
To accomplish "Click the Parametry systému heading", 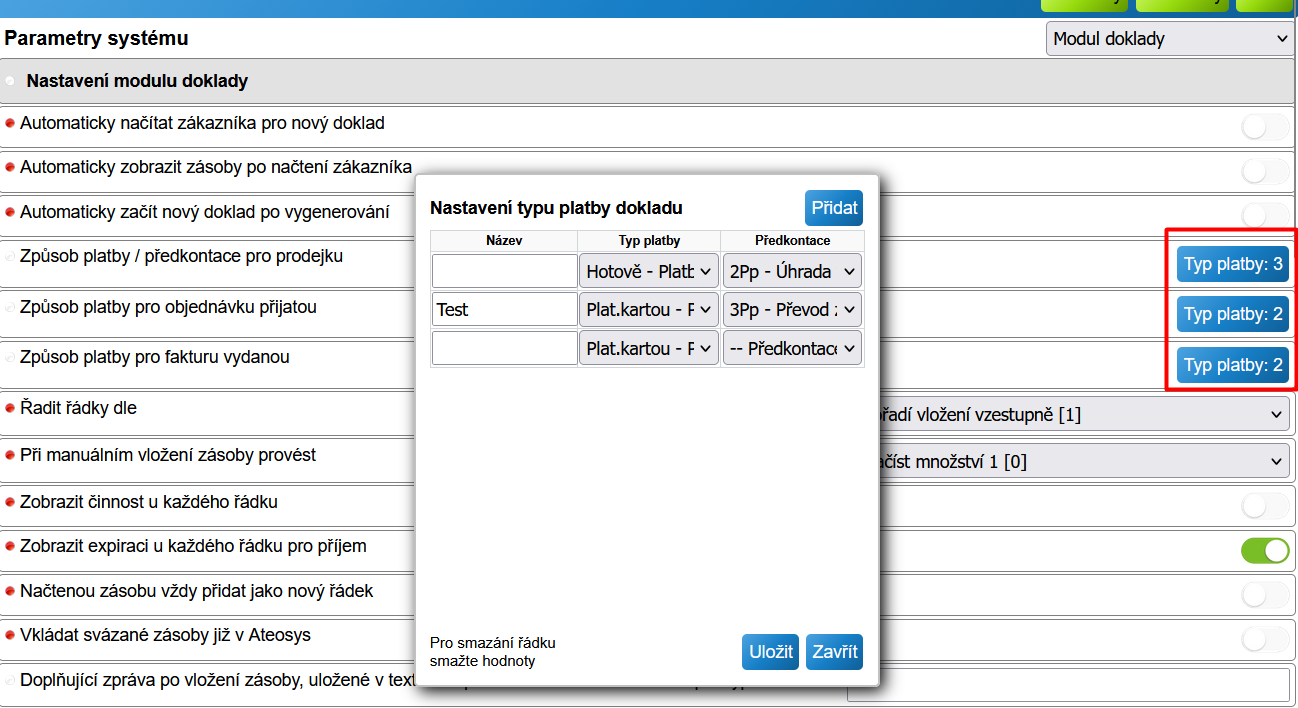I will [x=96, y=39].
